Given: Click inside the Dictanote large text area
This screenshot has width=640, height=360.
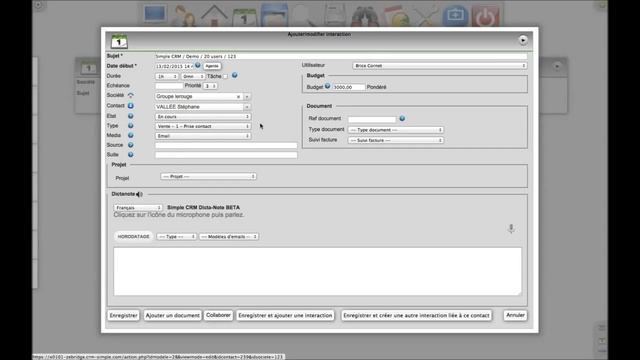Looking at the screenshot, I should point(318,271).
